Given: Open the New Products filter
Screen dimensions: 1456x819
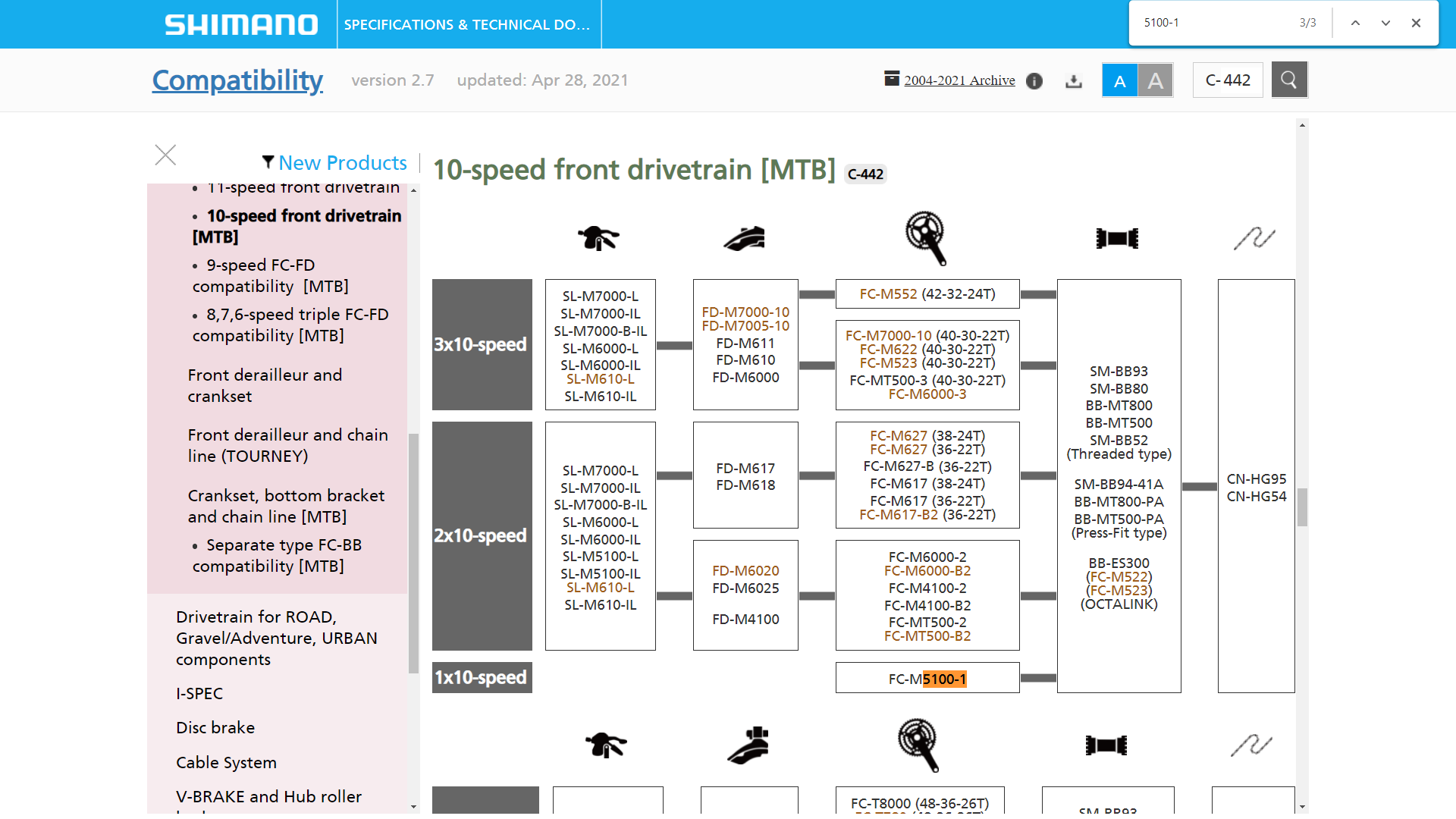Looking at the screenshot, I should pos(342,162).
